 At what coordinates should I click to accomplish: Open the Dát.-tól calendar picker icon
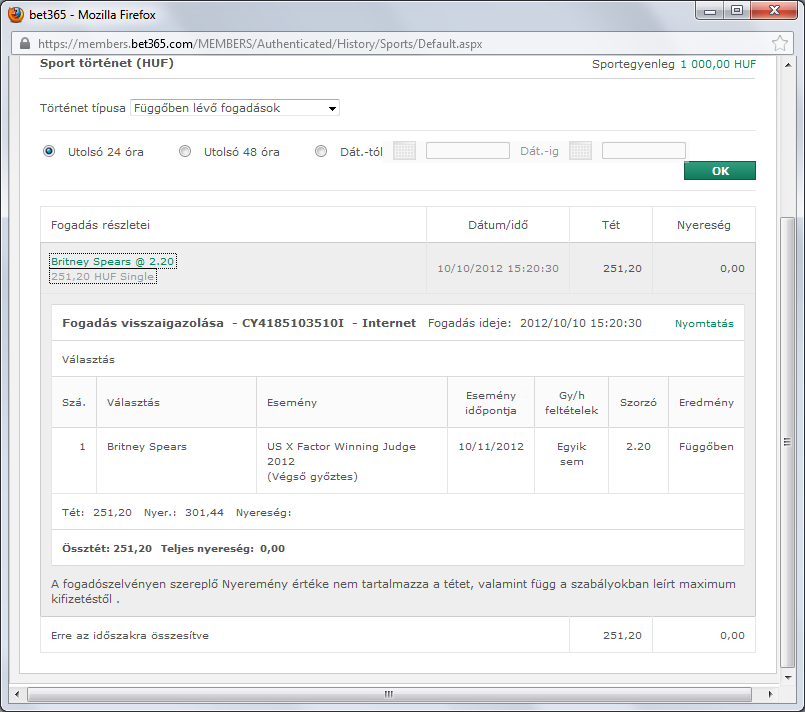[404, 151]
